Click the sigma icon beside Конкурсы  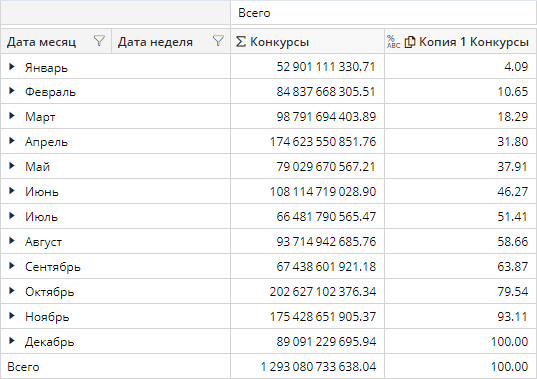pos(241,42)
